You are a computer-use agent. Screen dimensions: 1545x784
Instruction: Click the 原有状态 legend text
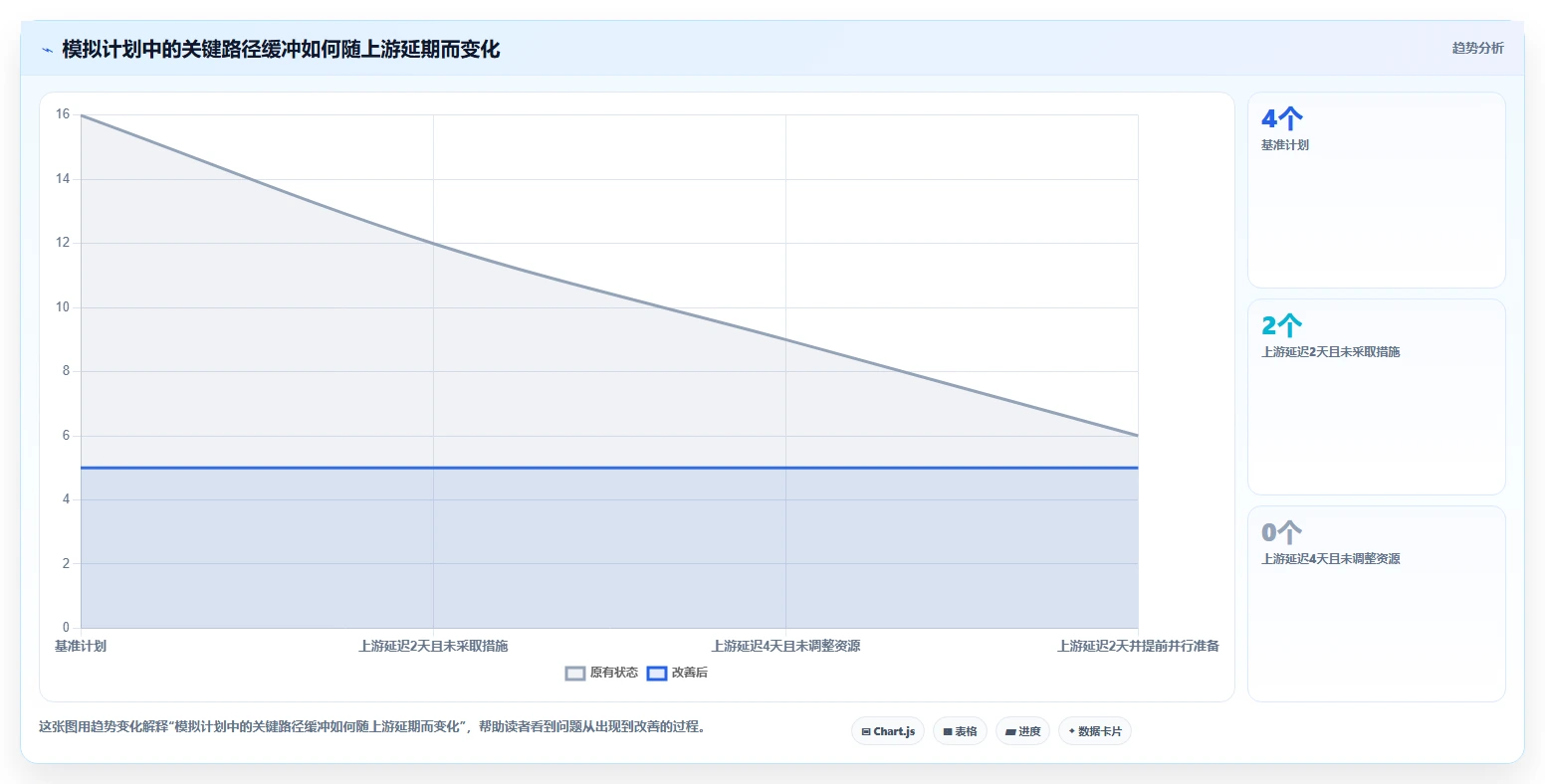[x=614, y=673]
